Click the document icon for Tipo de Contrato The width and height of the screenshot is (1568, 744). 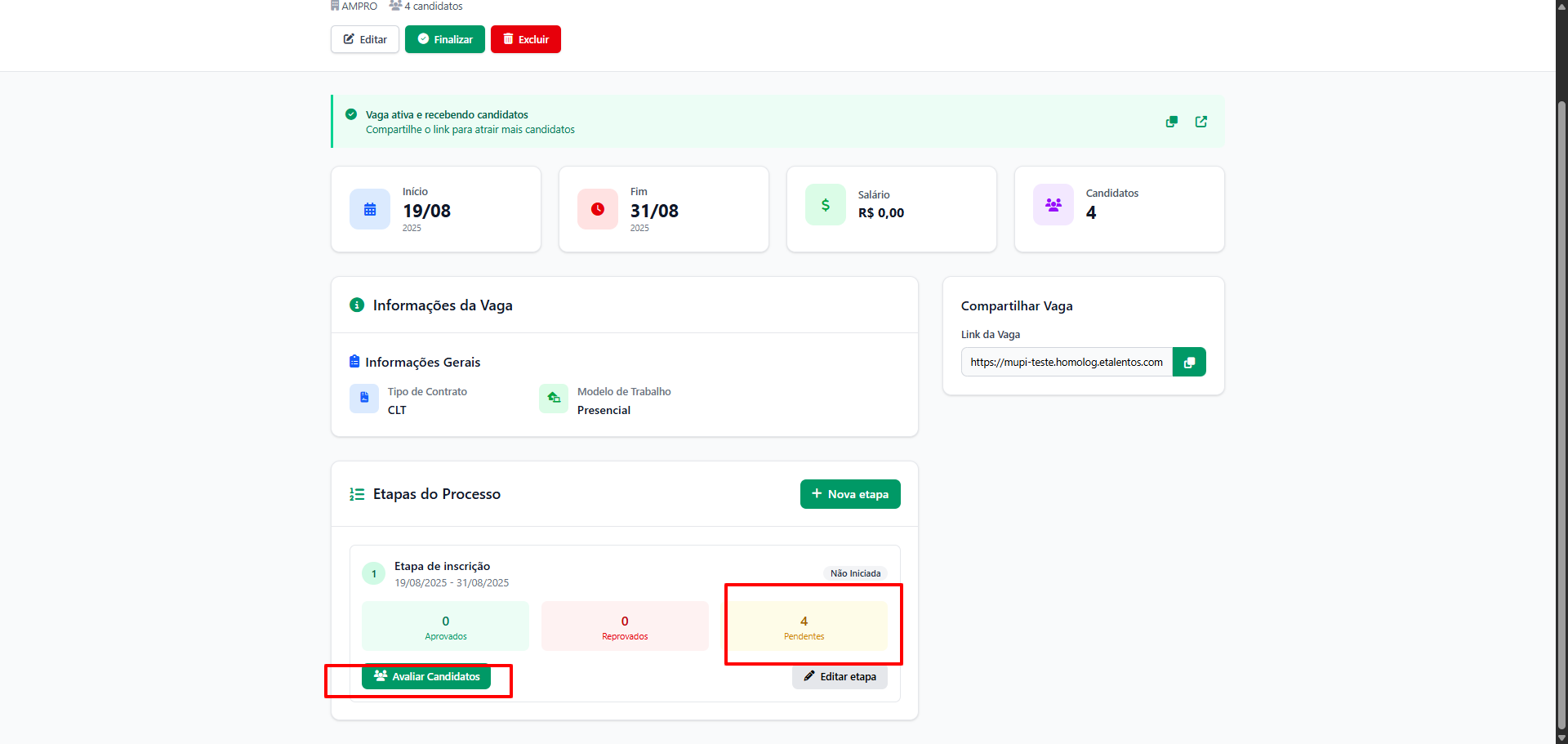(x=364, y=399)
